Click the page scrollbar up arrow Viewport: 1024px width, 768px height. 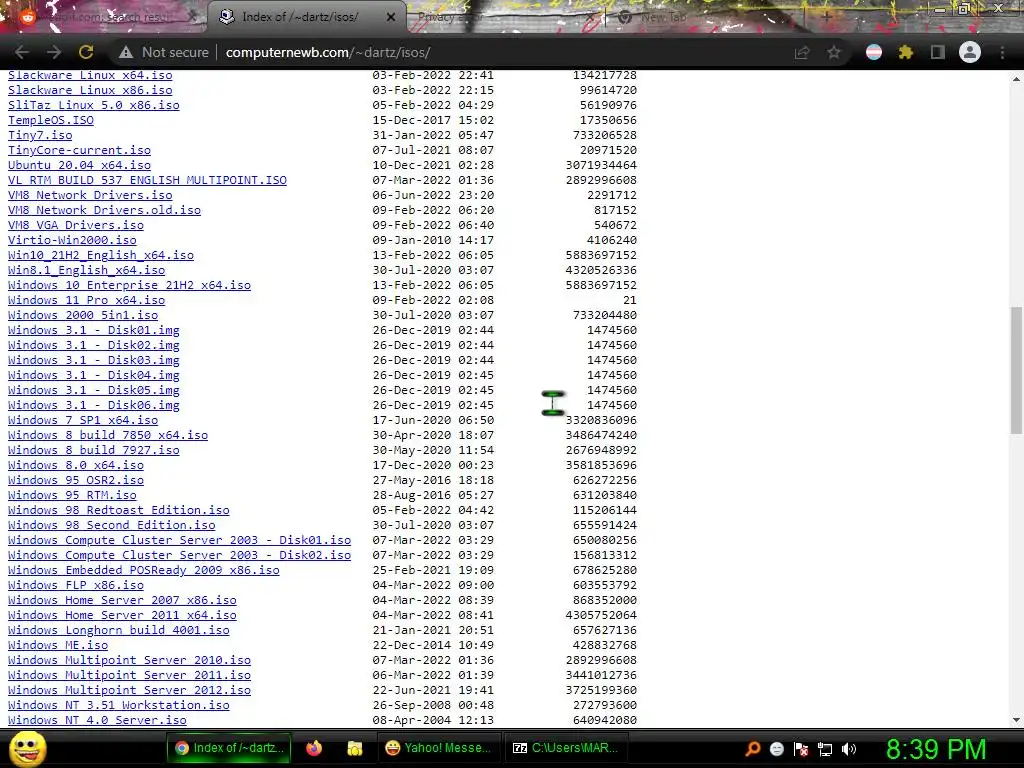pos(1016,78)
